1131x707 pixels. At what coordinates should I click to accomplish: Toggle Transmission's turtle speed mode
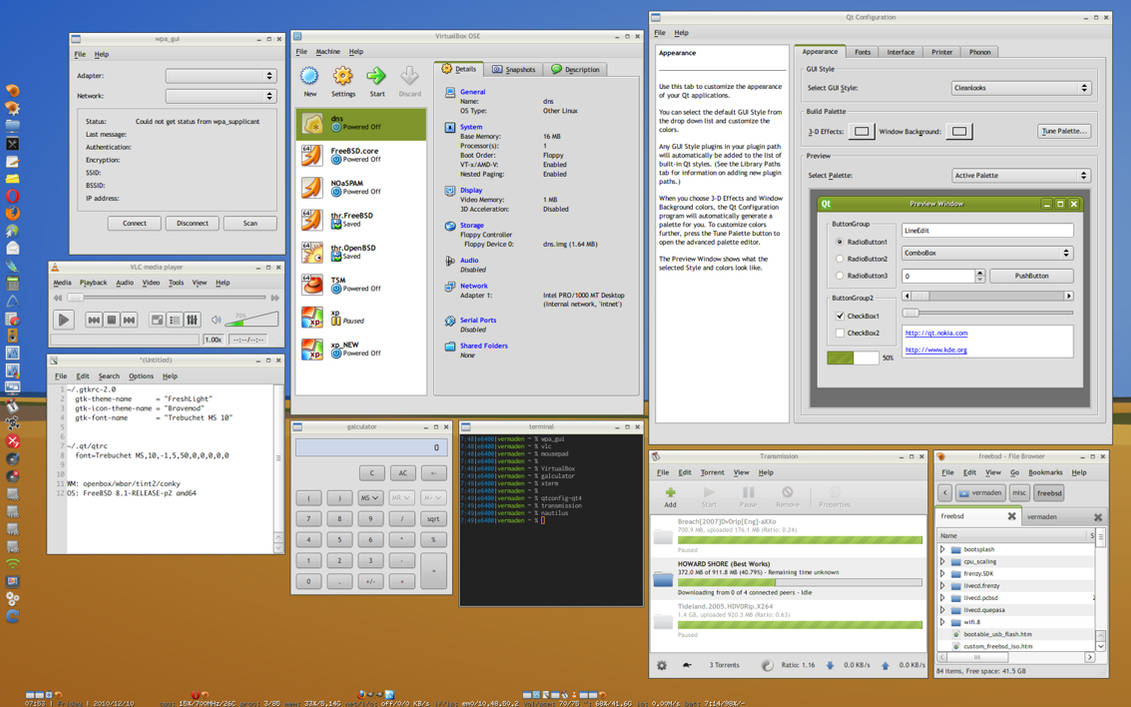point(686,664)
